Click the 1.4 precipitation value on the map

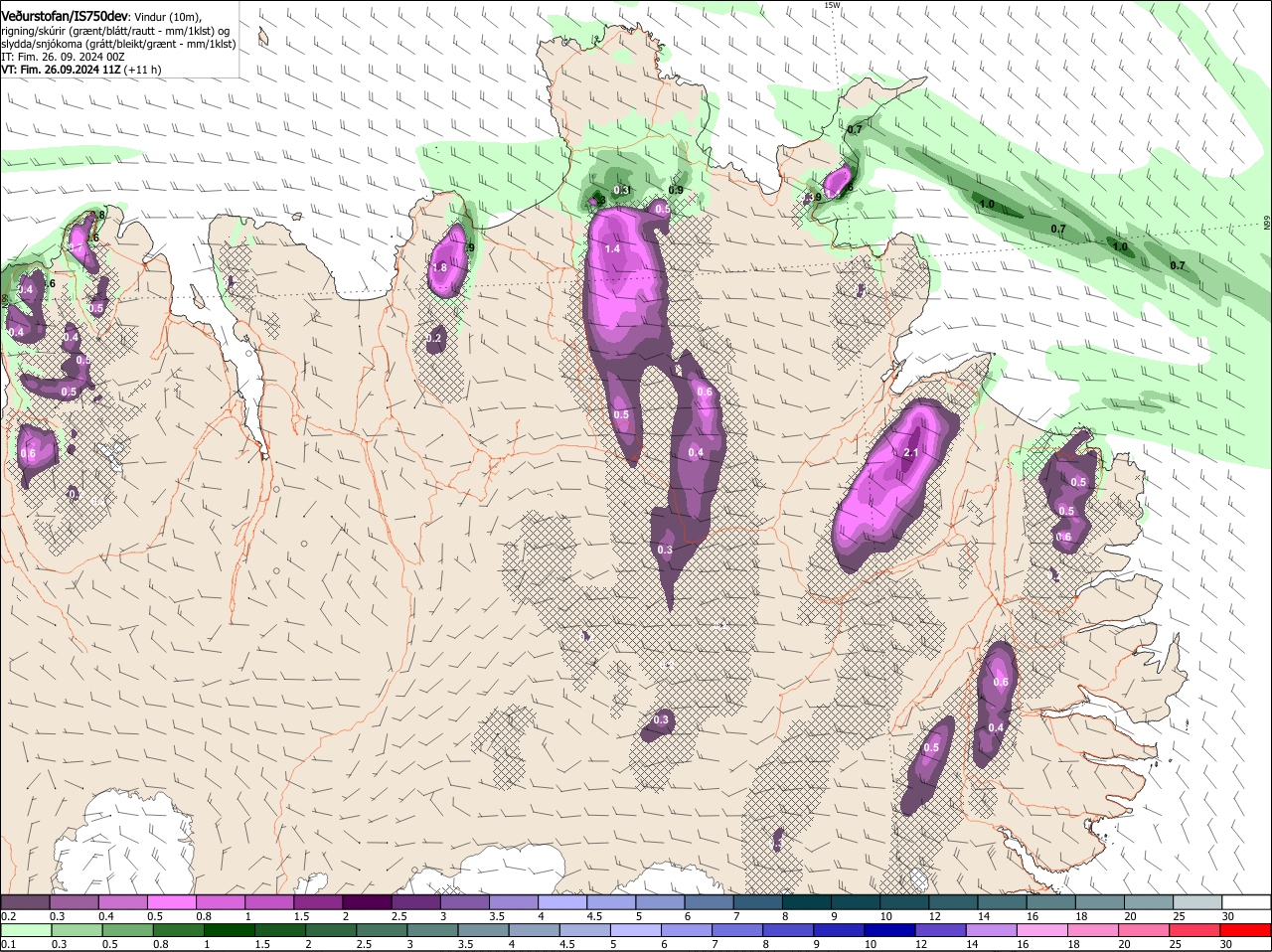[x=612, y=248]
